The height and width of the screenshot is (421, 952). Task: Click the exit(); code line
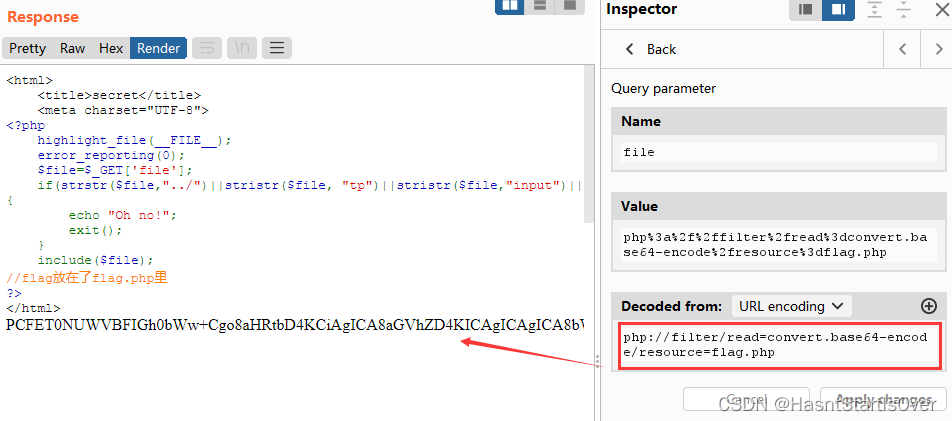point(95,230)
